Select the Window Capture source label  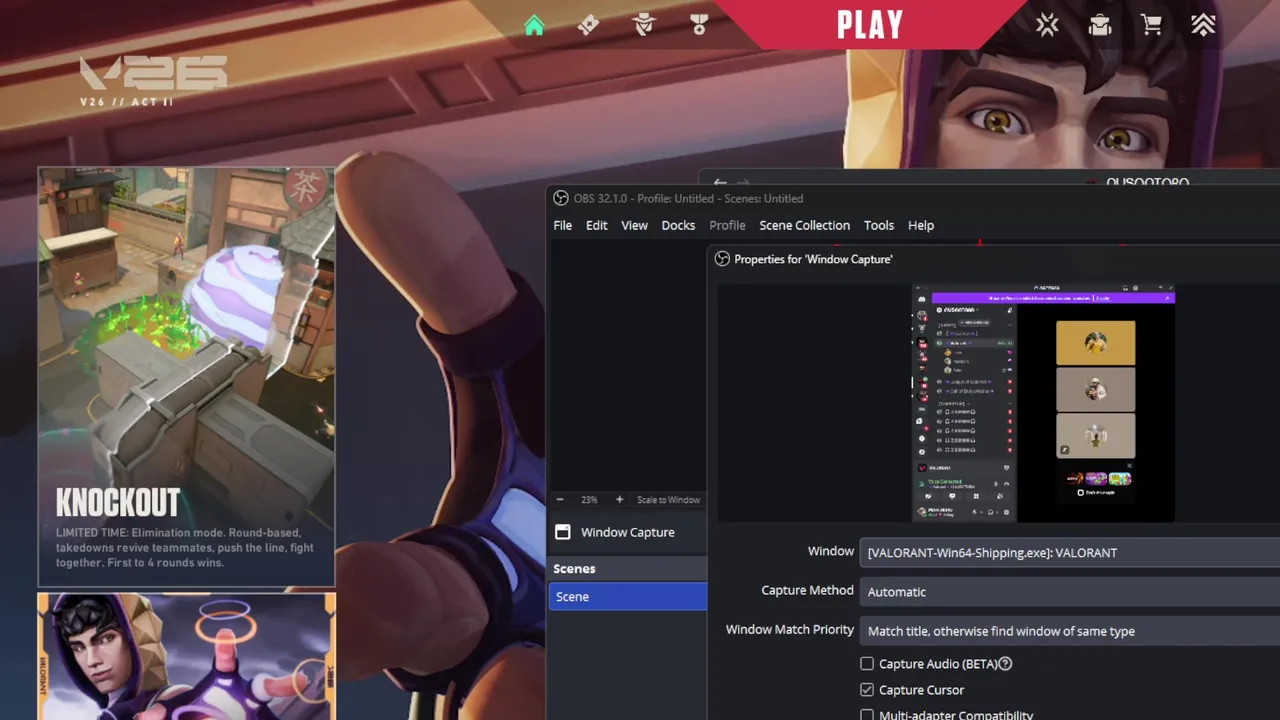628,532
